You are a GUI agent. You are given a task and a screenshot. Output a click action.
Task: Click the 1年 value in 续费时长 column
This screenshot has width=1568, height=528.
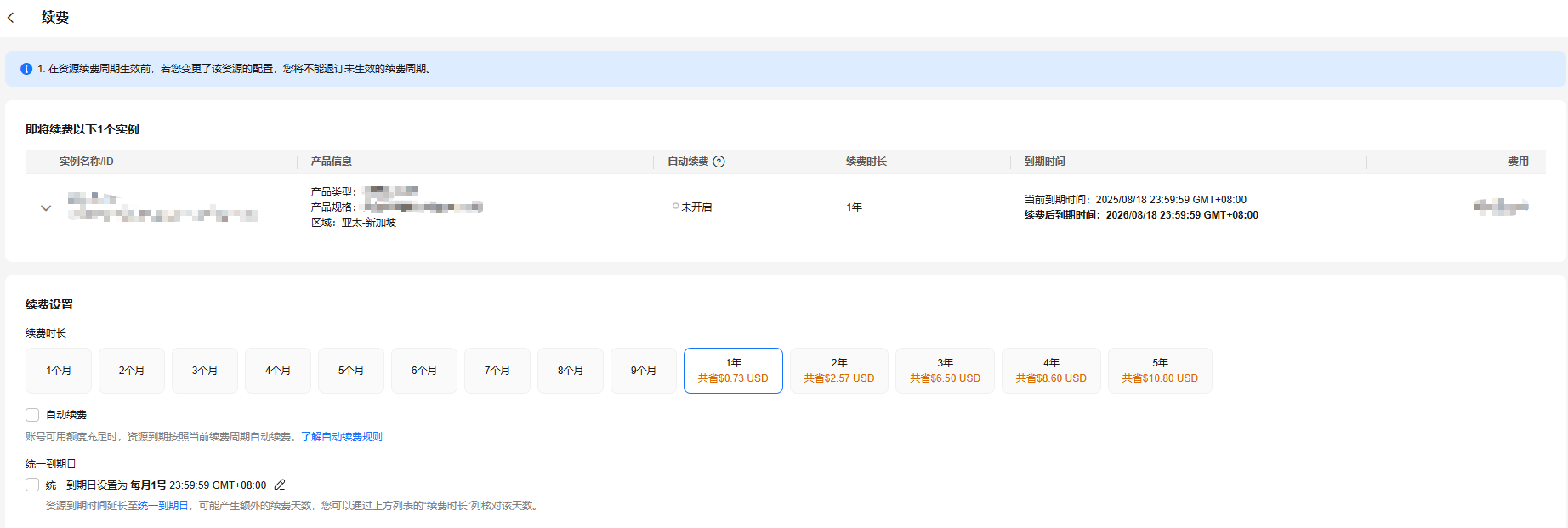click(855, 207)
